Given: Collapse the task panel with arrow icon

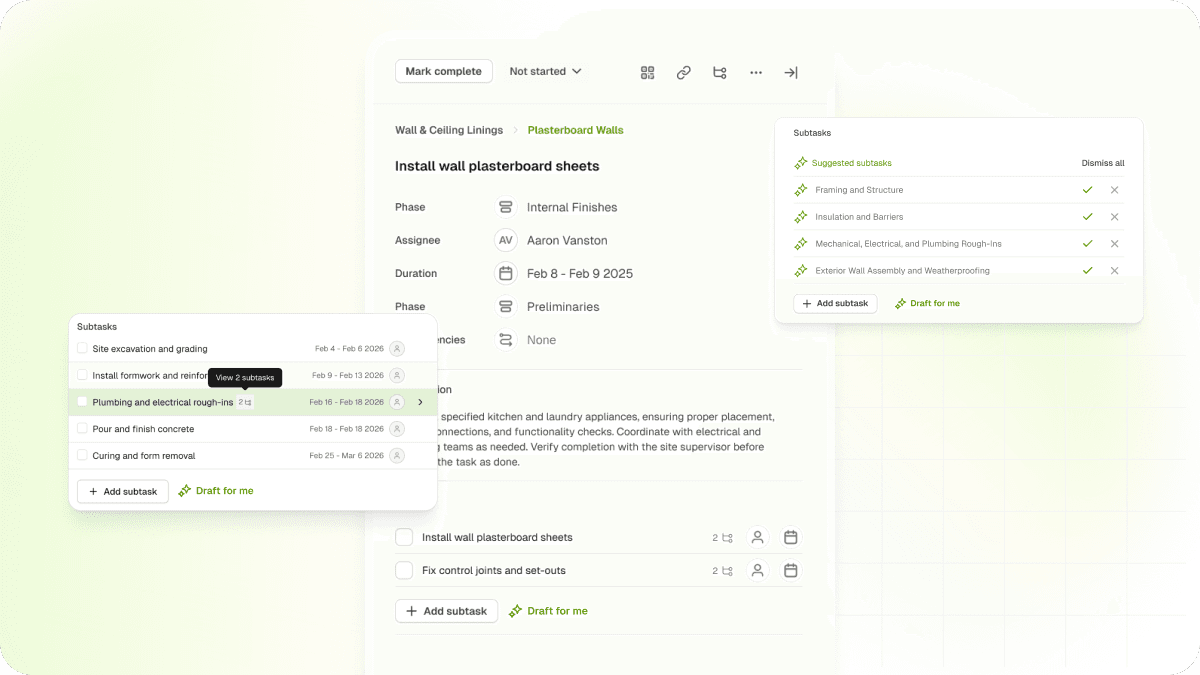Looking at the screenshot, I should 791,72.
